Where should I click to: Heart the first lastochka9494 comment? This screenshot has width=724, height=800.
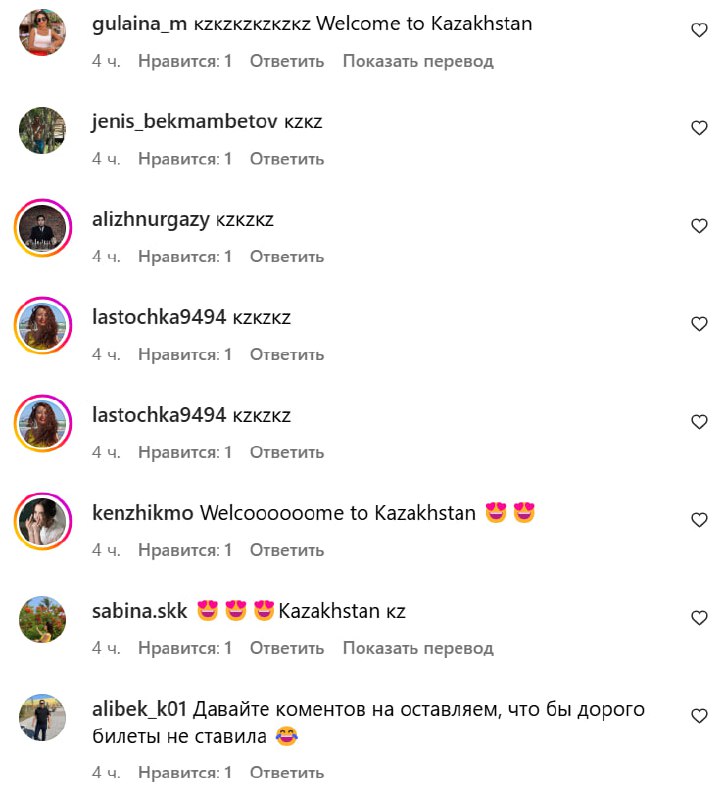point(699,323)
